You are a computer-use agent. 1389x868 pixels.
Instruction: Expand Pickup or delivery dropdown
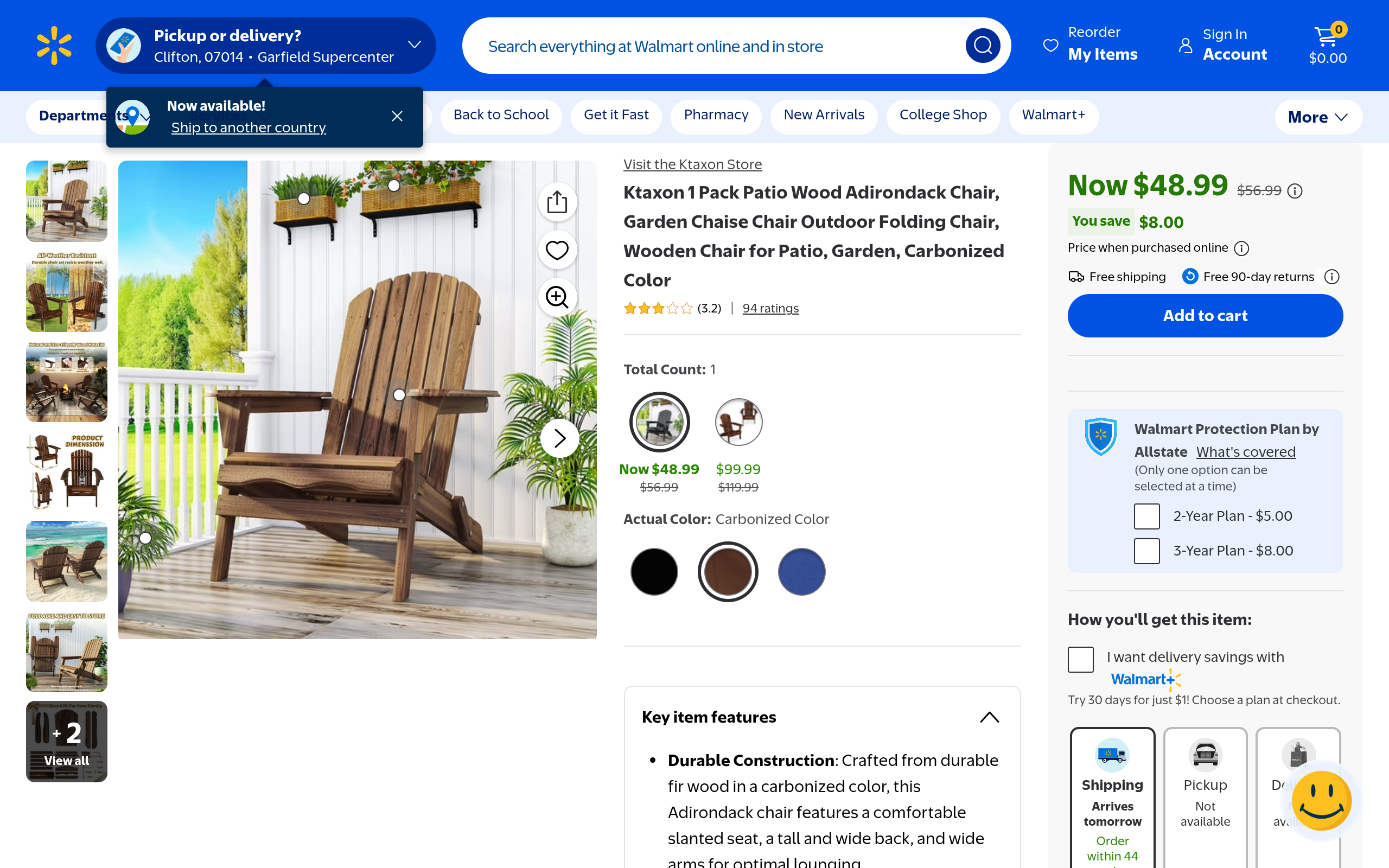[x=415, y=45]
